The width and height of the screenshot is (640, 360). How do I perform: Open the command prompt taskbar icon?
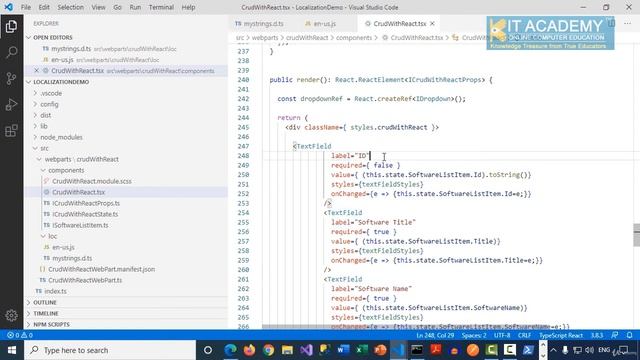click(x=417, y=350)
